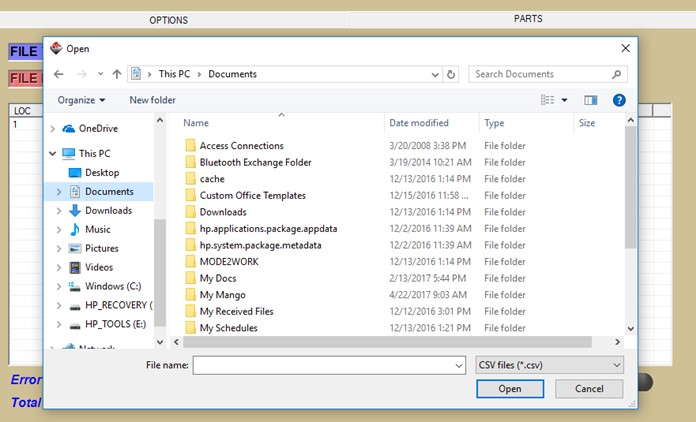Refresh the Documents folder listing
This screenshot has height=422, width=696.
(x=451, y=74)
